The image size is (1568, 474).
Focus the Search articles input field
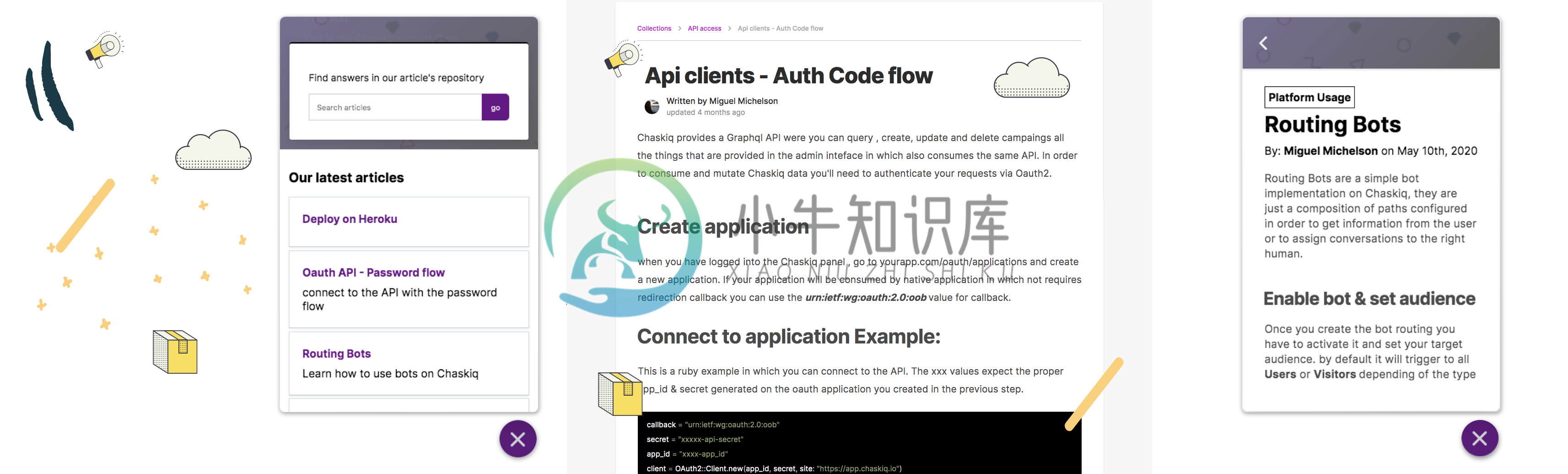click(x=395, y=107)
